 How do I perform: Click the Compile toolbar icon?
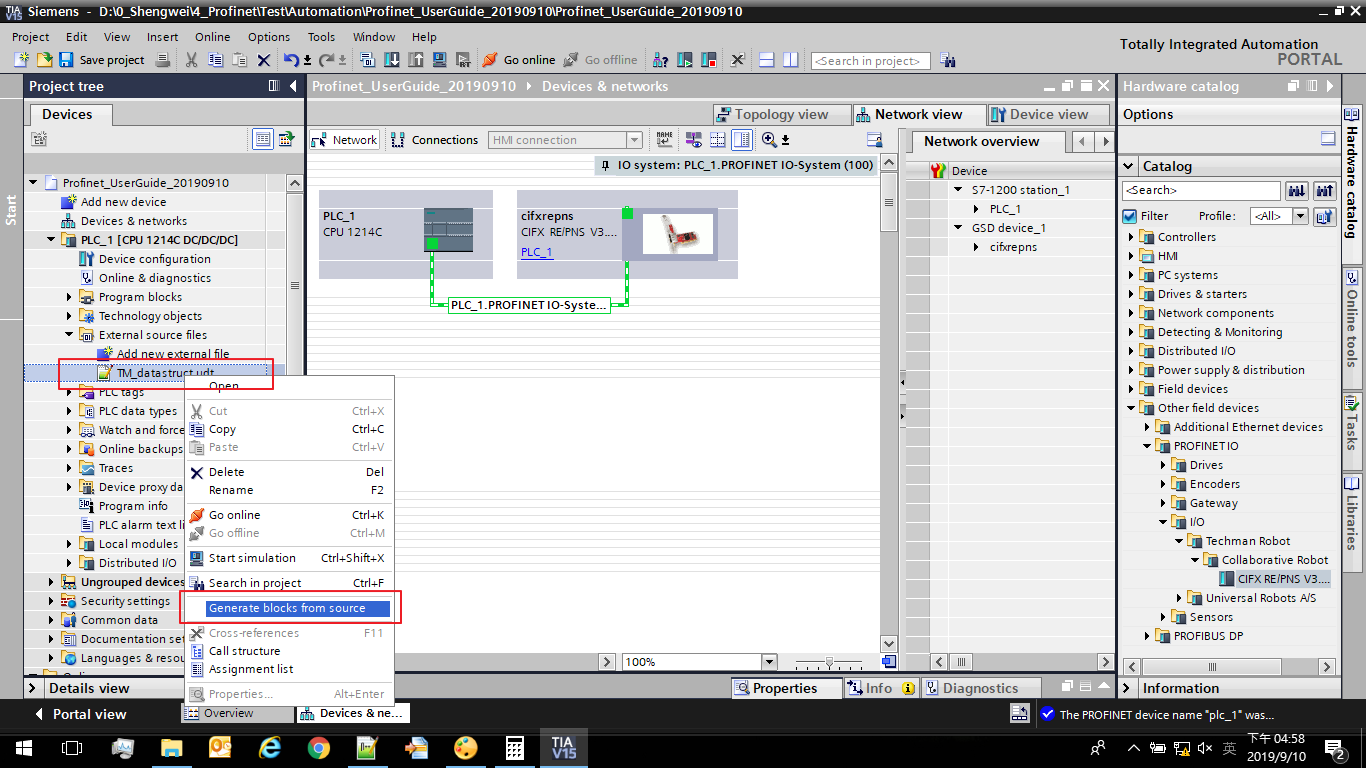(x=367, y=60)
